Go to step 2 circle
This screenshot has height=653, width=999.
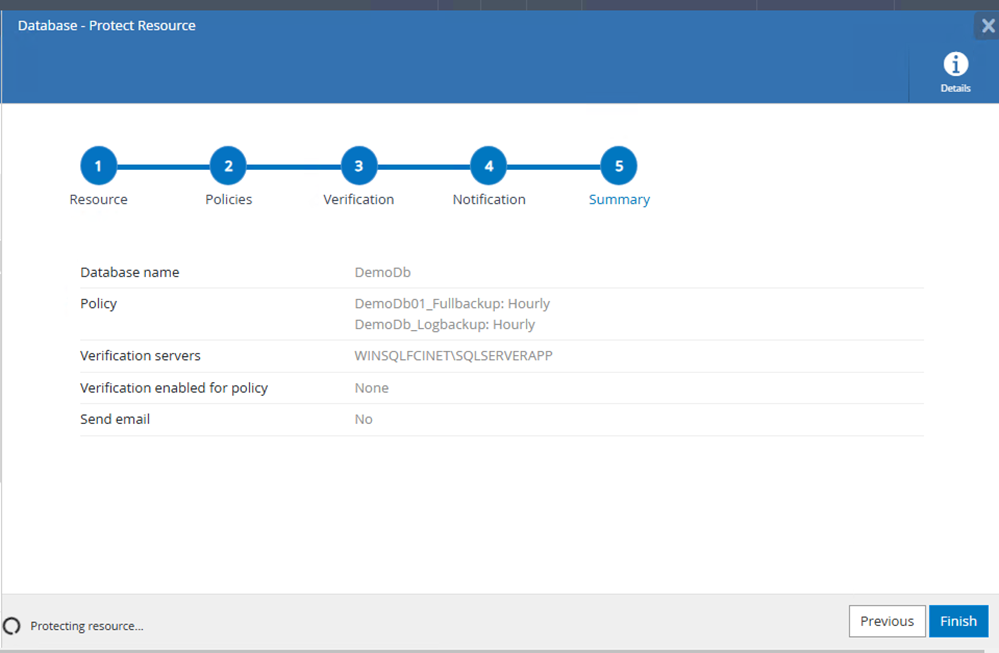point(228,166)
